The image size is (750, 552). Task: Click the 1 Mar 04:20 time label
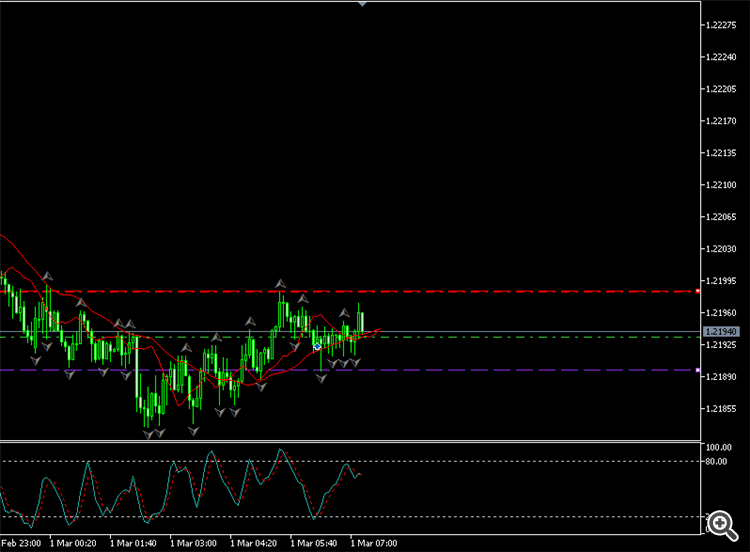[254, 543]
